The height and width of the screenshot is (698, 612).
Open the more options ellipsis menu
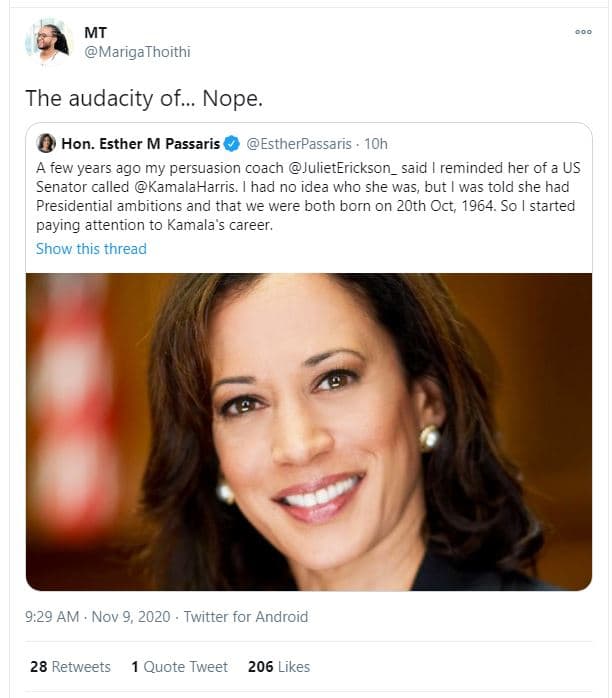coord(583,32)
